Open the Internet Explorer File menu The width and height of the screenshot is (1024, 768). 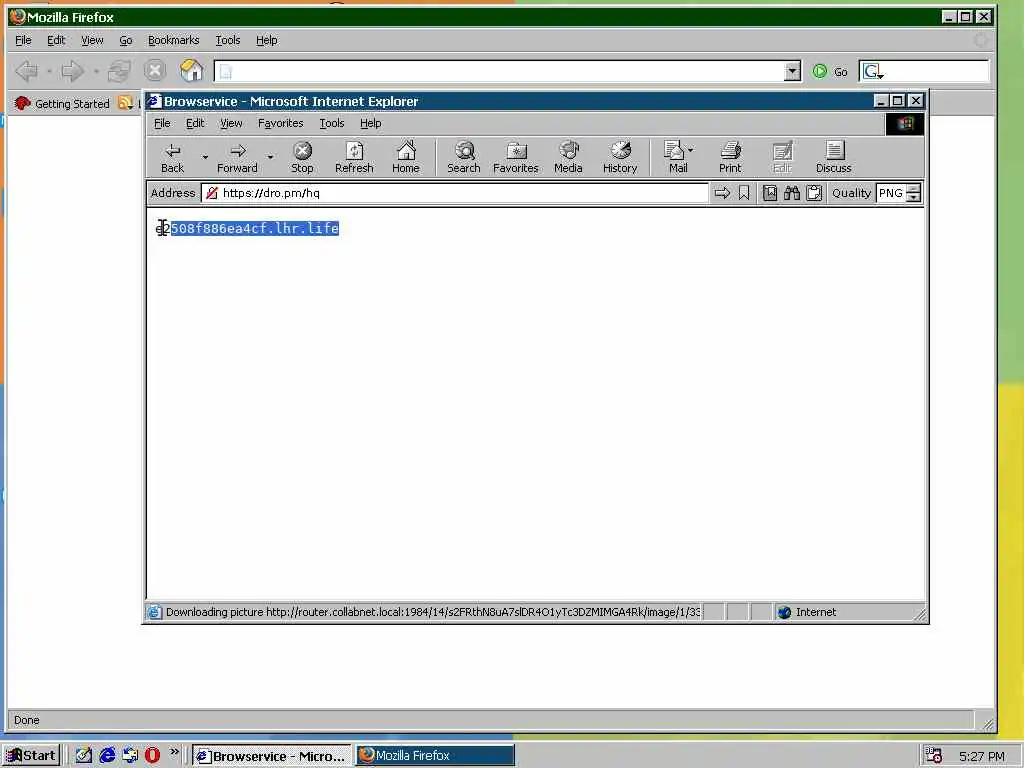(x=162, y=123)
